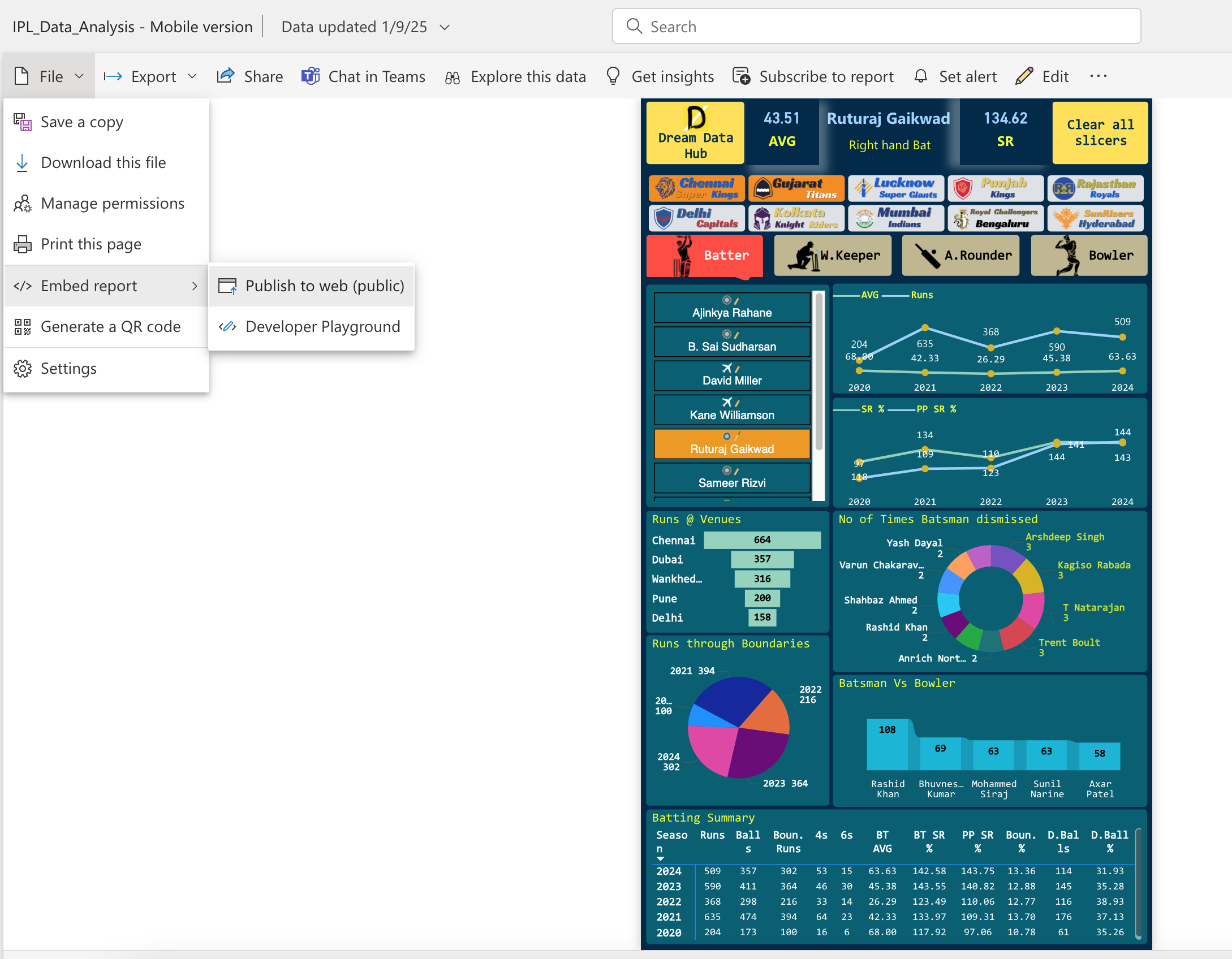Select the SunRisers Hyderabad team logo
Image resolution: width=1232 pixels, height=959 pixels.
(x=1095, y=218)
